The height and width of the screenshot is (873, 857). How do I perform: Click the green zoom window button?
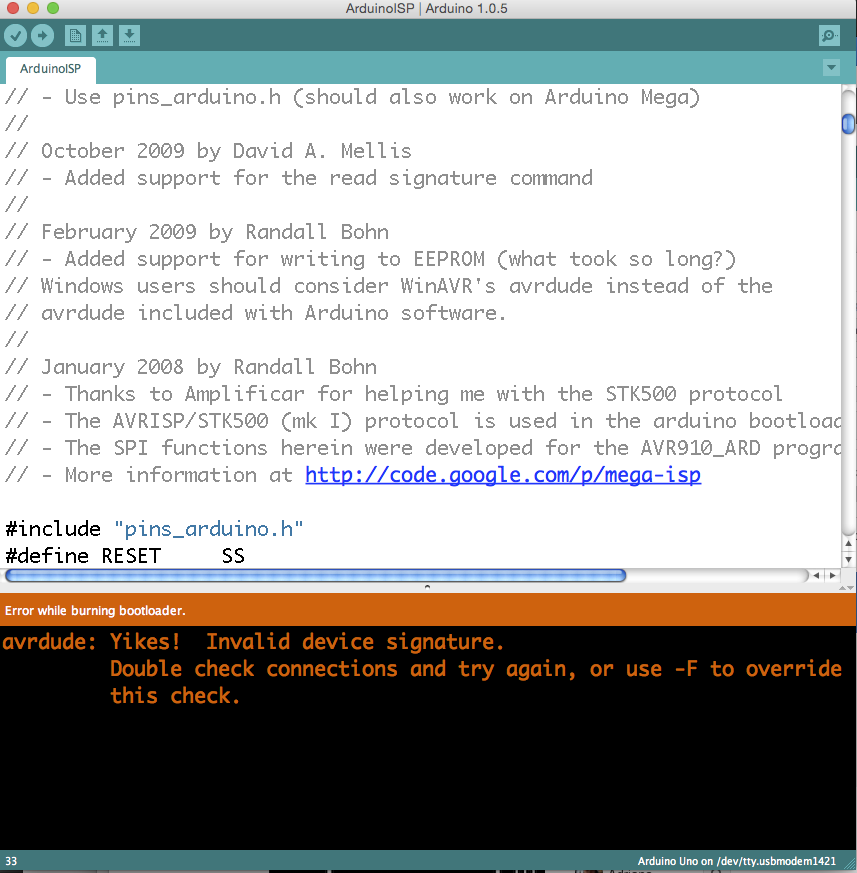pos(53,8)
